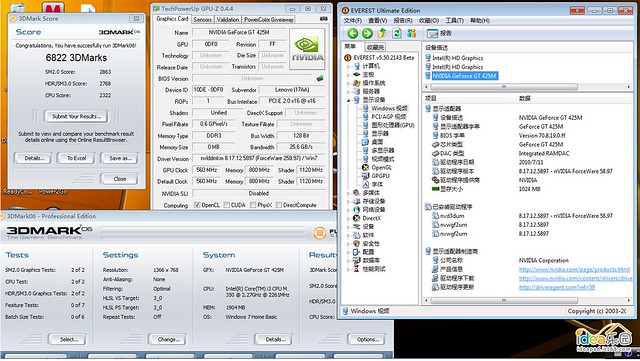640x361 pixels.
Task: Toggle the OpenCL checkbox in GPU-Z
Action: click(x=197, y=205)
